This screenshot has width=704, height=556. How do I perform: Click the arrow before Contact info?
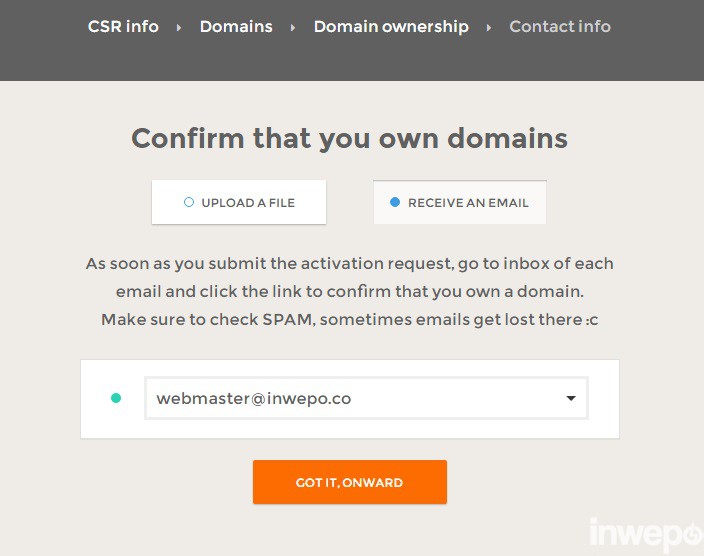pyautogui.click(x=489, y=28)
